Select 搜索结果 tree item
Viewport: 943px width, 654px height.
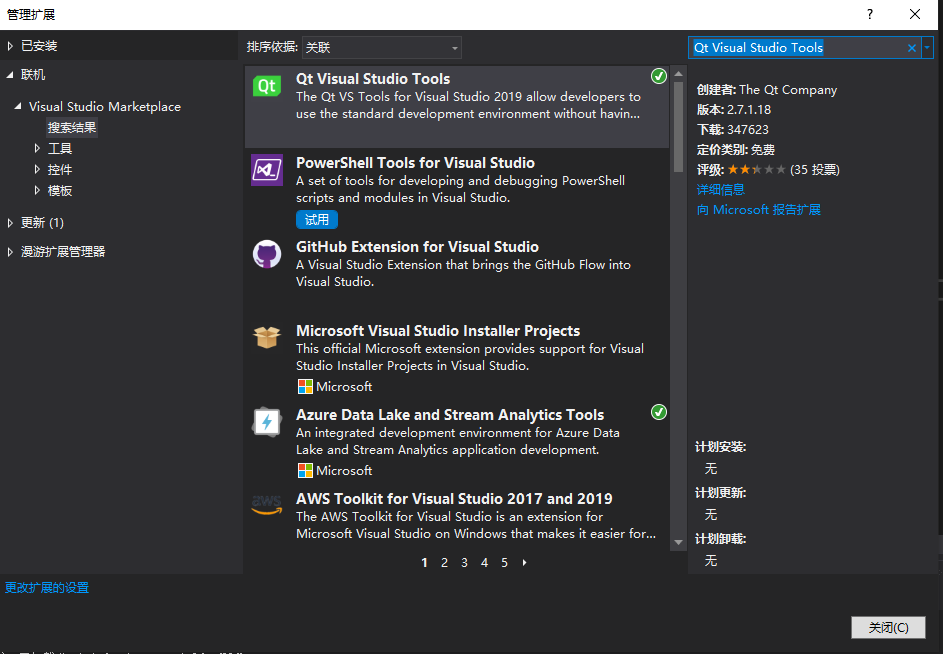(x=72, y=128)
